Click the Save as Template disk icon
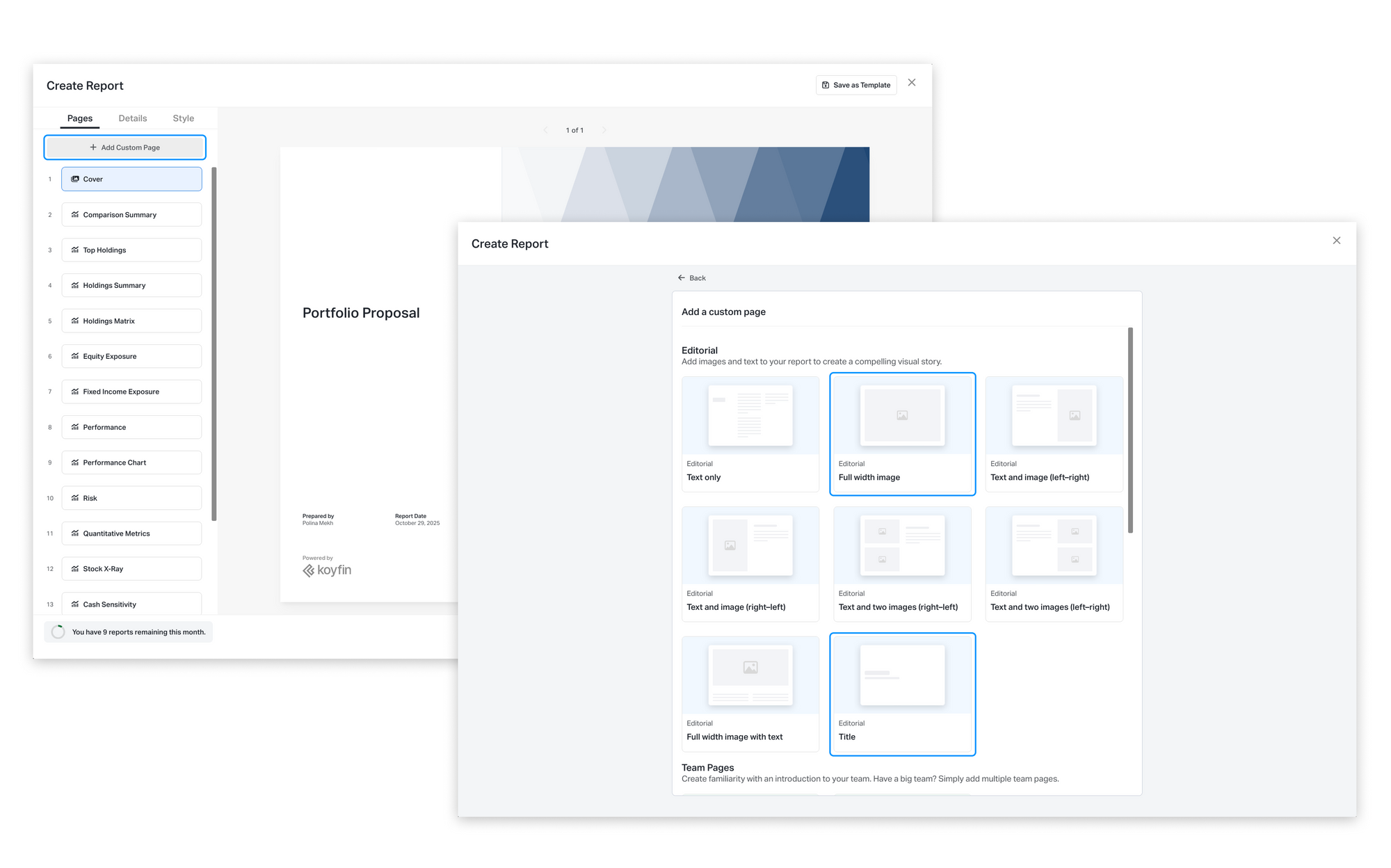1391x868 pixels. [826, 85]
